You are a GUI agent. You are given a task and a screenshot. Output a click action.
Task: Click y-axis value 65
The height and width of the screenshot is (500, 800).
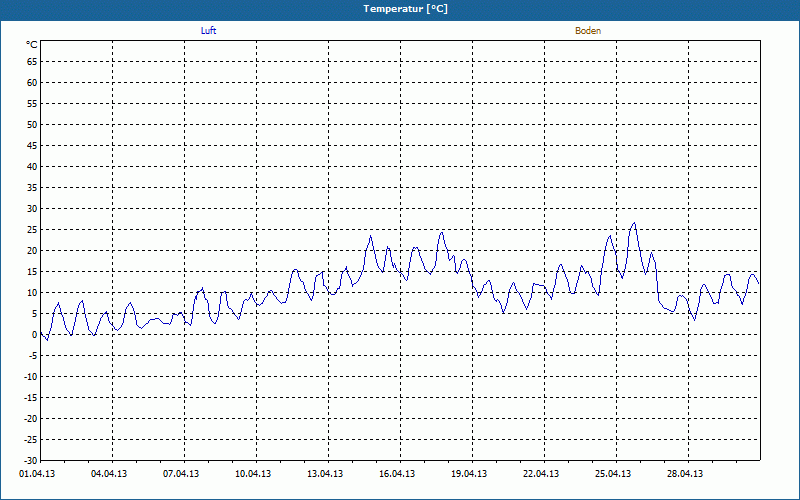32,62
